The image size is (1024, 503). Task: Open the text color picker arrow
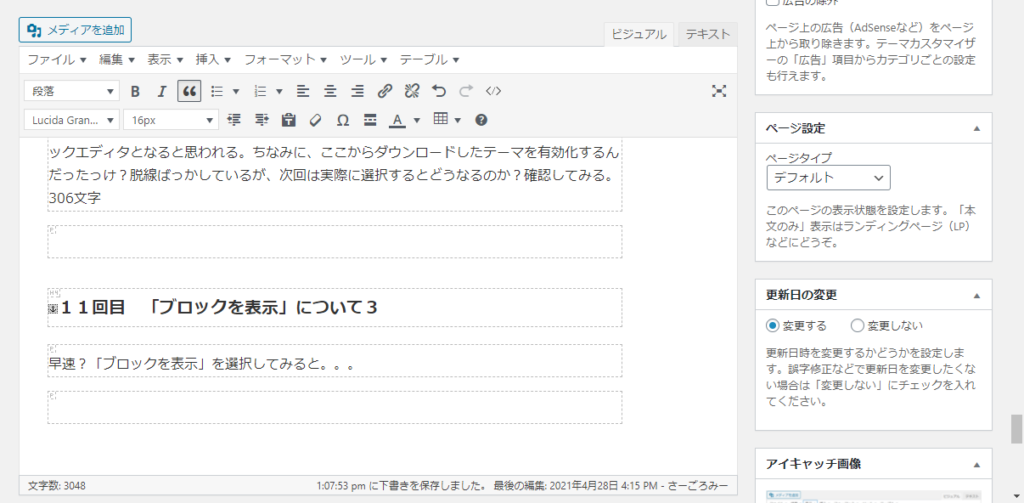click(x=416, y=120)
